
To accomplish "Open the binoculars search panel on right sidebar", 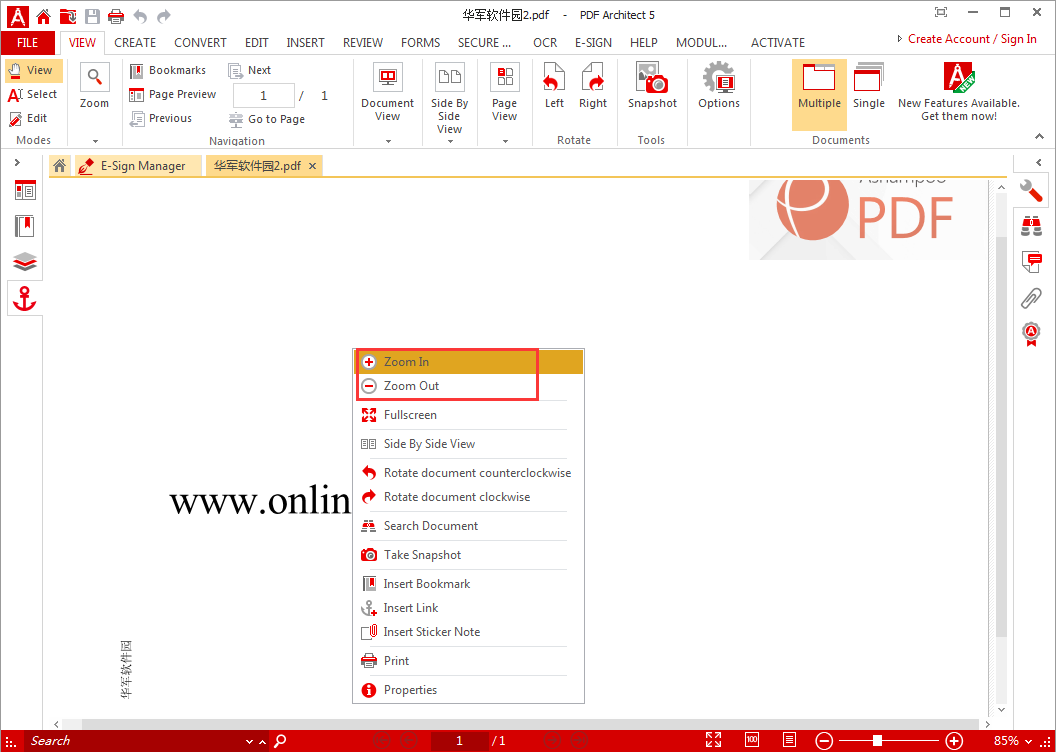I will (x=1031, y=226).
